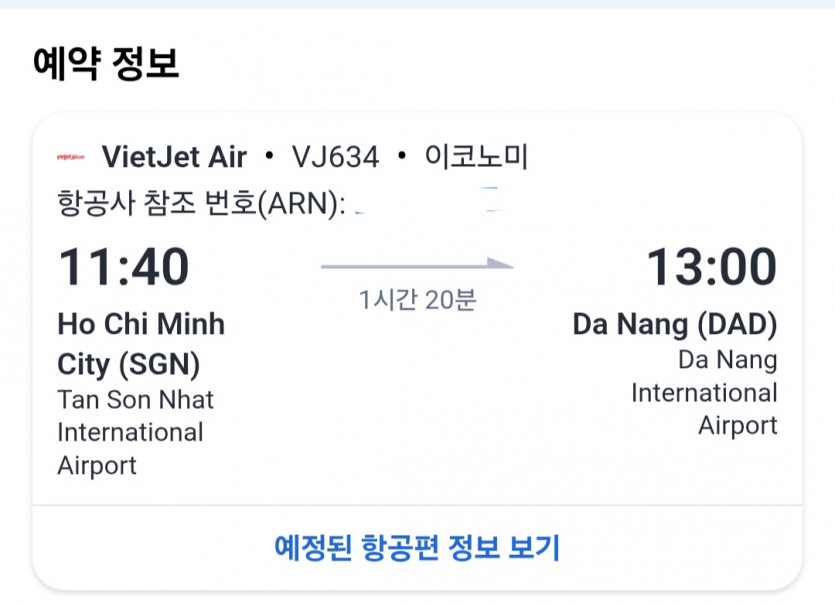Click the bullet between VJ634 and 이코노미
Viewport: 835px width, 603px height.
pyautogui.click(x=401, y=157)
